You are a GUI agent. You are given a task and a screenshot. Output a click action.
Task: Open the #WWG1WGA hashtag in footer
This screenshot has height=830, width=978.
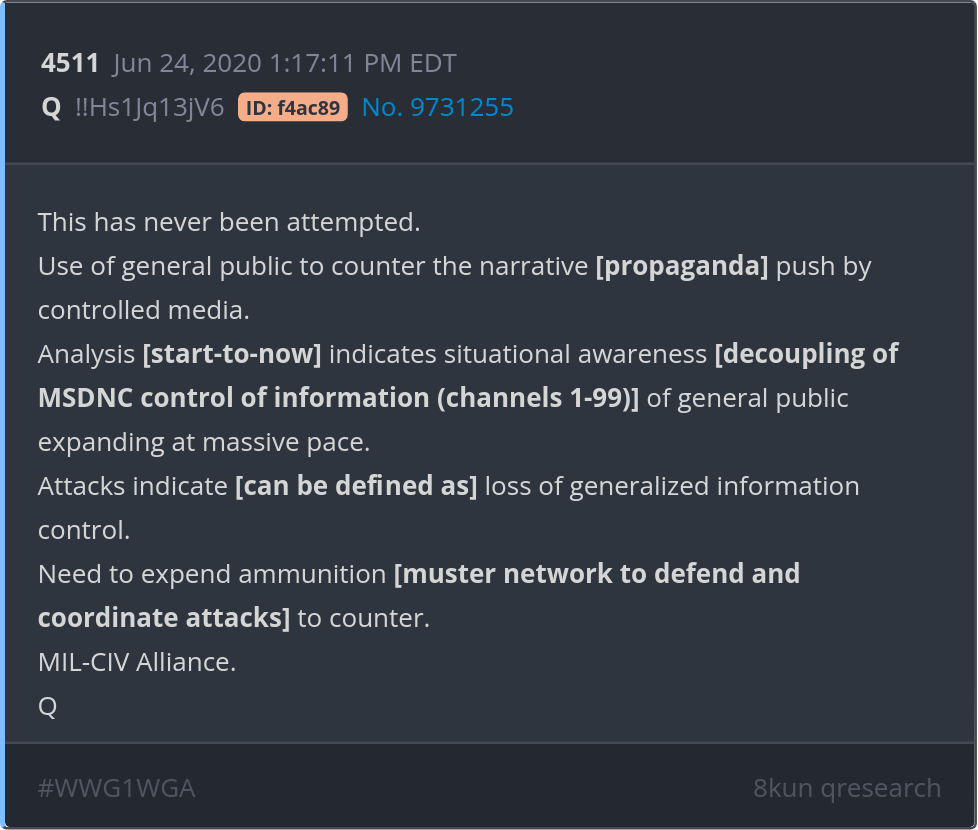[x=116, y=788]
